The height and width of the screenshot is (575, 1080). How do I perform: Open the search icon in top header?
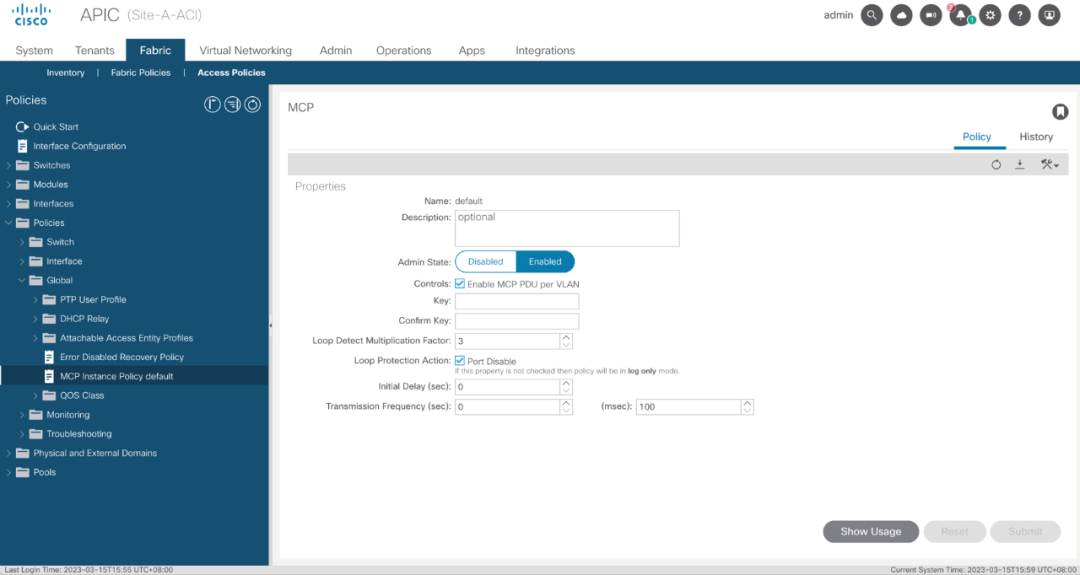tap(872, 15)
